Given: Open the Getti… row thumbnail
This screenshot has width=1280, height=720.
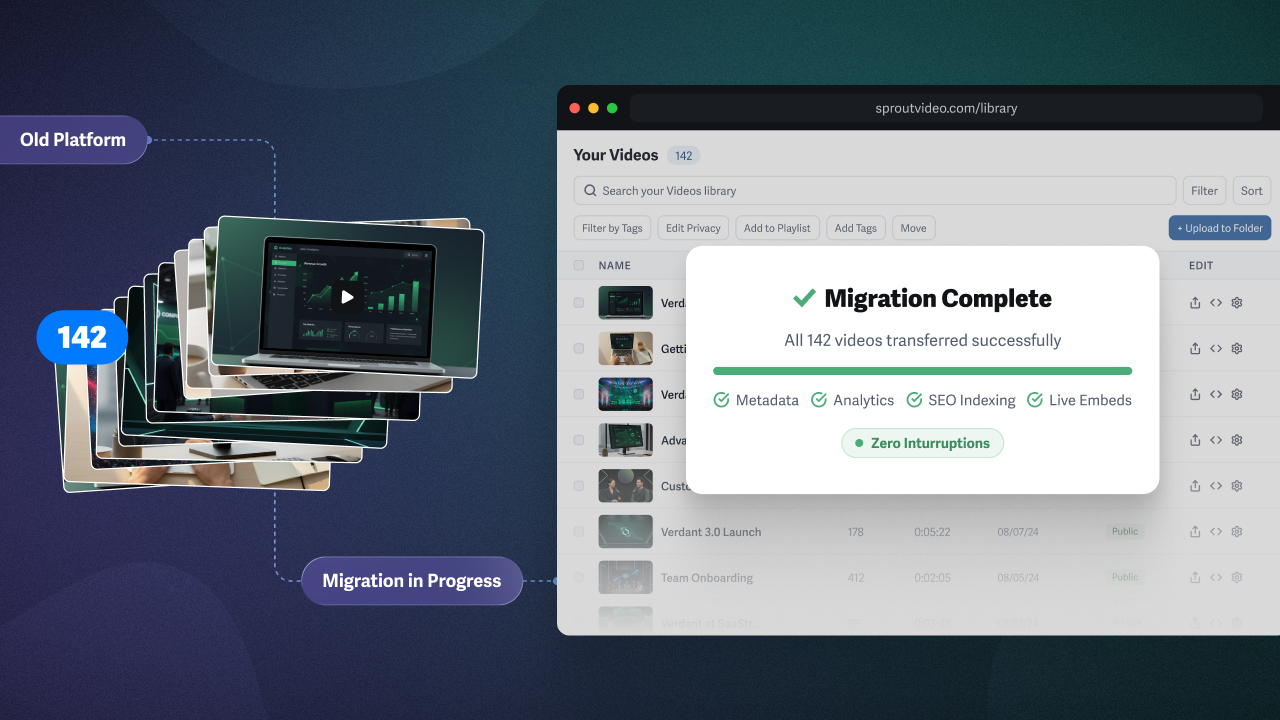Looking at the screenshot, I should click(626, 349).
